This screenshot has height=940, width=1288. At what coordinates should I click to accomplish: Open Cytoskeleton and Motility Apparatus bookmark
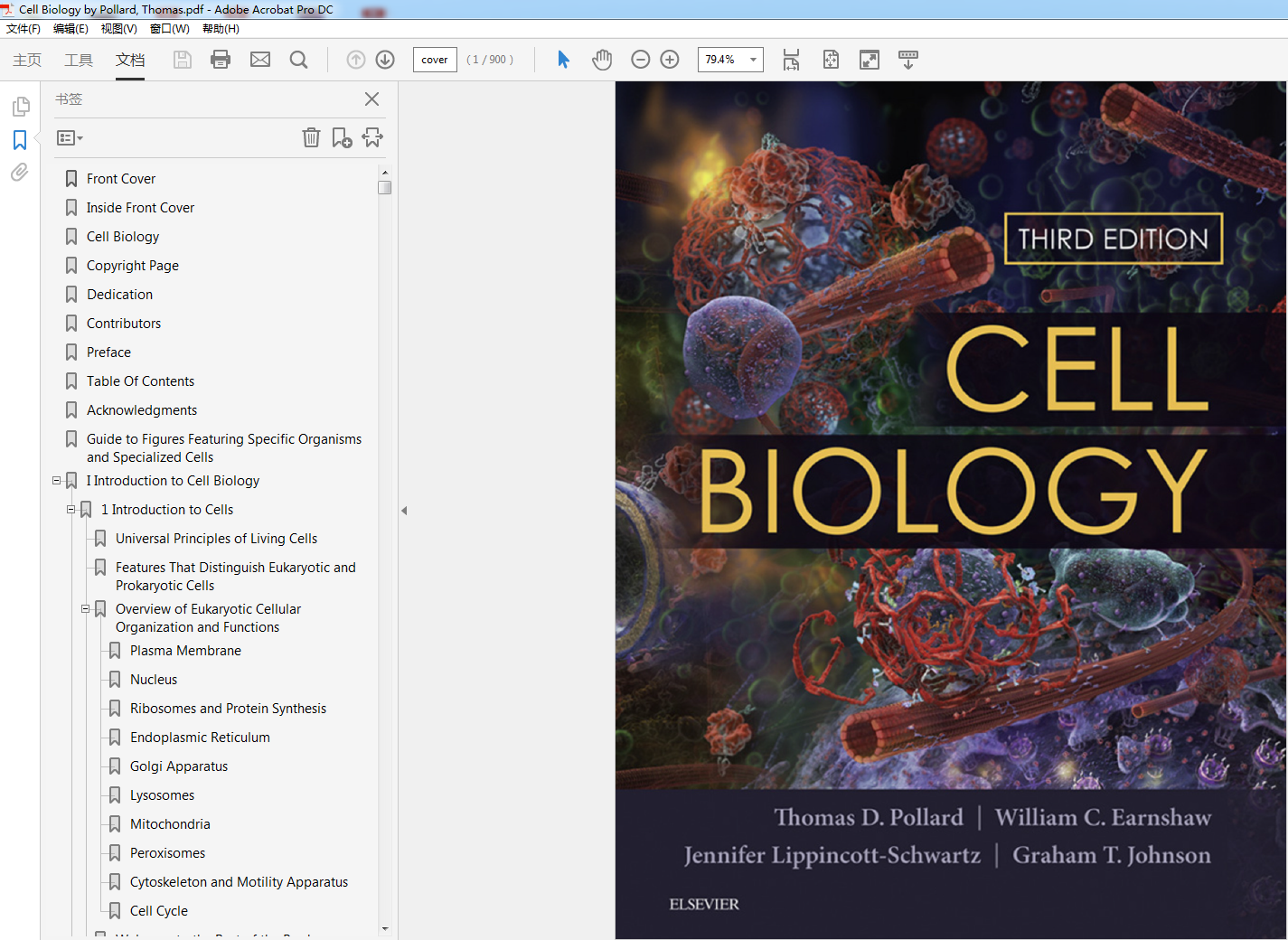[239, 882]
